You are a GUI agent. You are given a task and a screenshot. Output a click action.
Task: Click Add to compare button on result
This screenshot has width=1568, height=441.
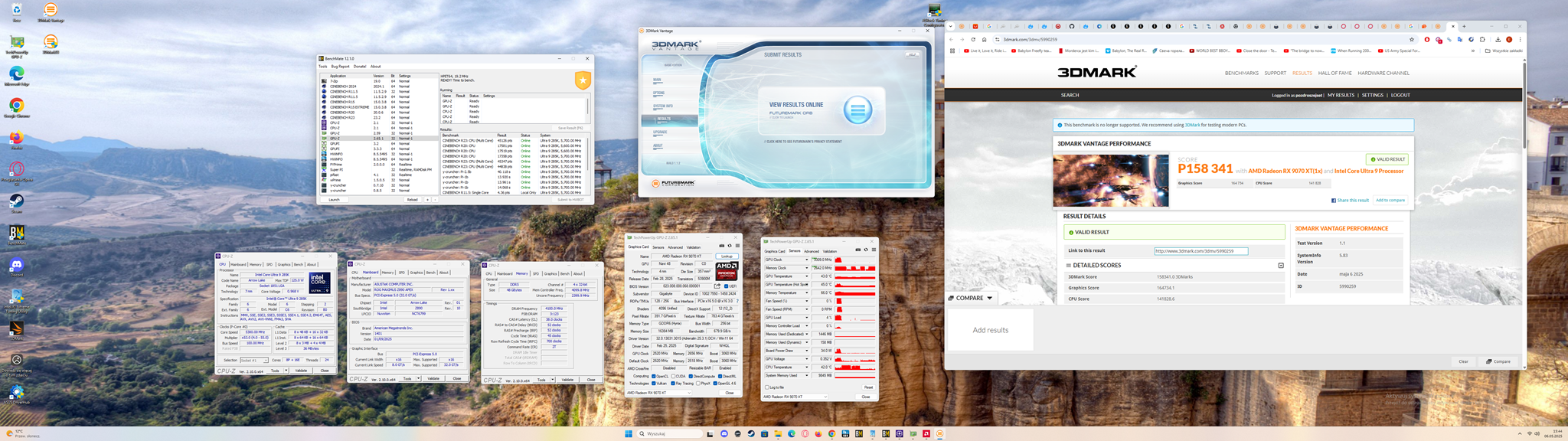tap(1390, 200)
